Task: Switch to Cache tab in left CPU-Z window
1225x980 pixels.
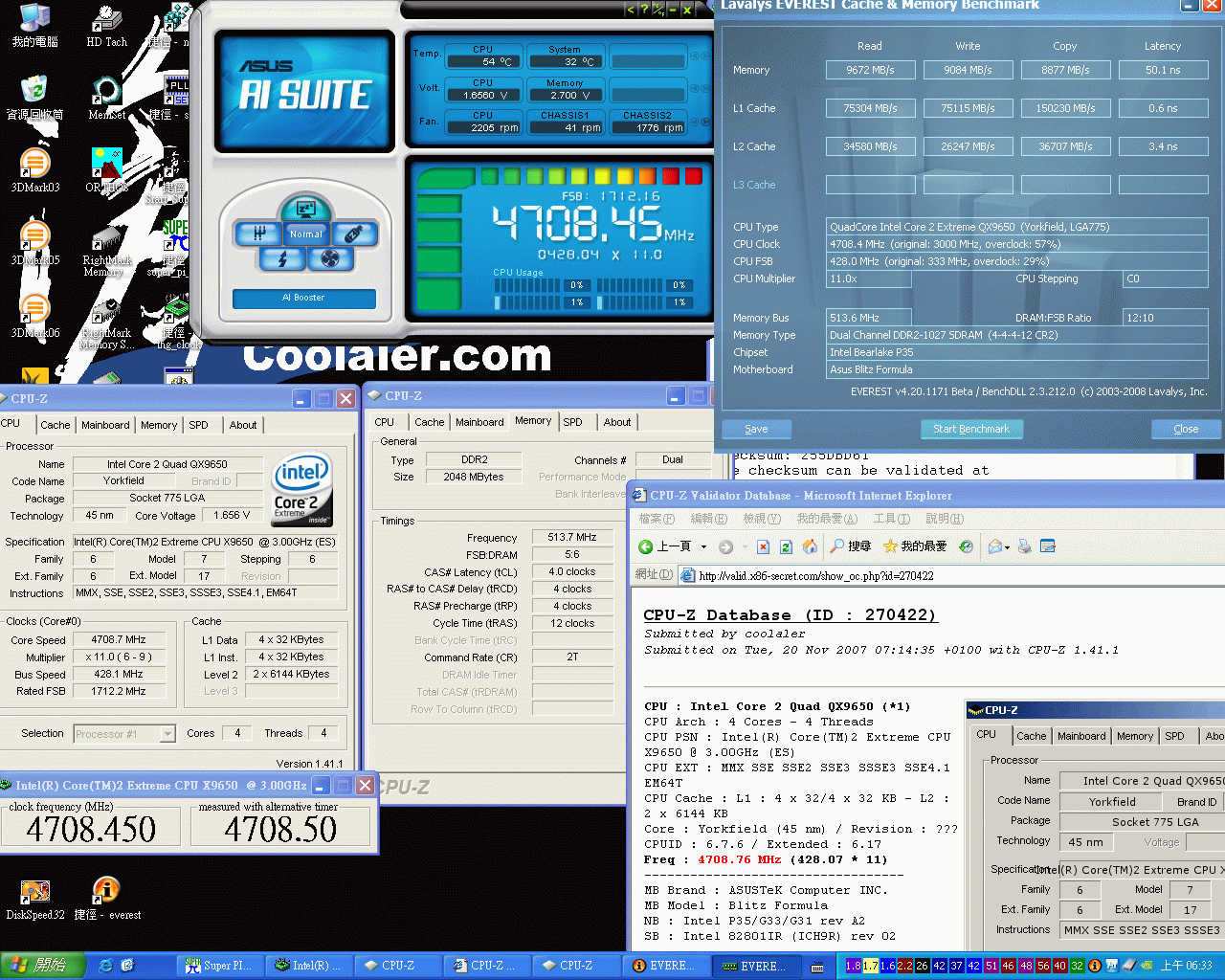Action: [x=56, y=425]
